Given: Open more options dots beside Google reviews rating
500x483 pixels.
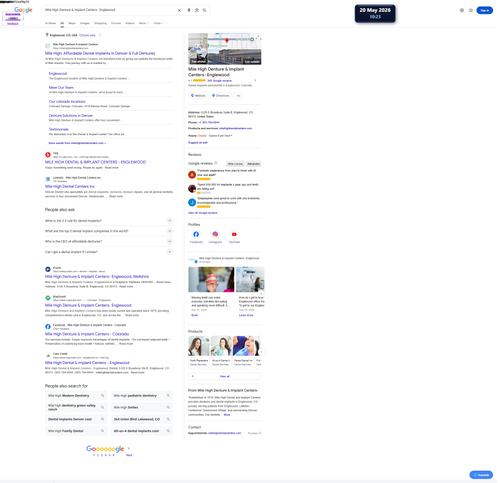Looking at the screenshot, I should pos(255,80).
